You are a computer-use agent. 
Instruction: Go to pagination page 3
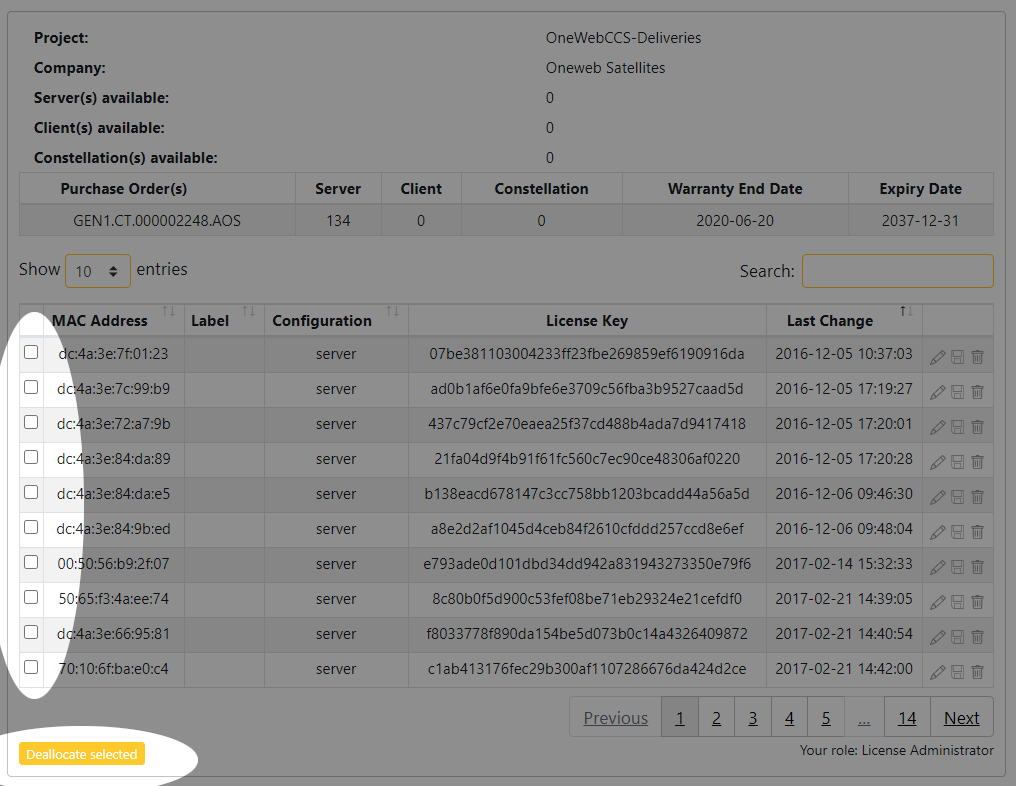click(x=752, y=717)
